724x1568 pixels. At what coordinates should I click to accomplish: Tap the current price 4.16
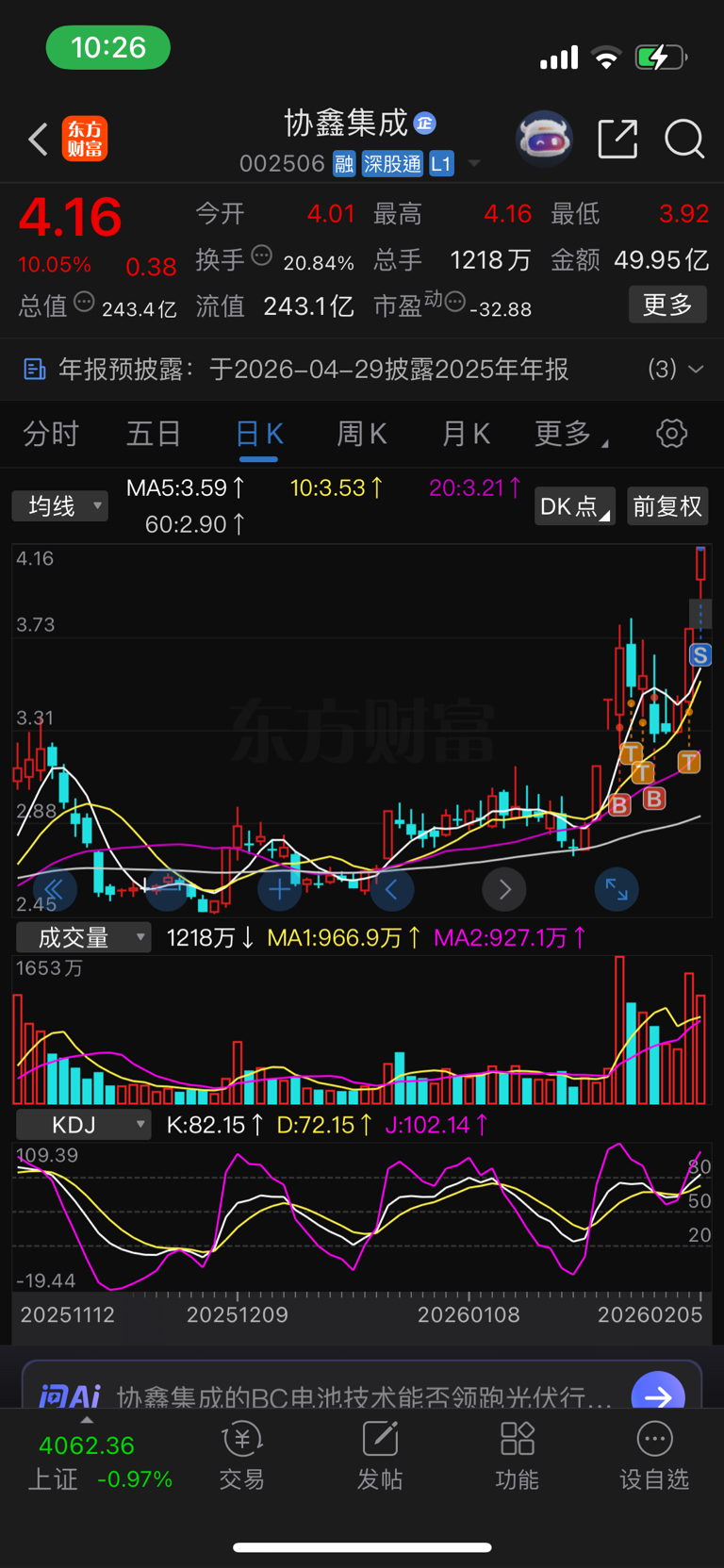coord(71,218)
